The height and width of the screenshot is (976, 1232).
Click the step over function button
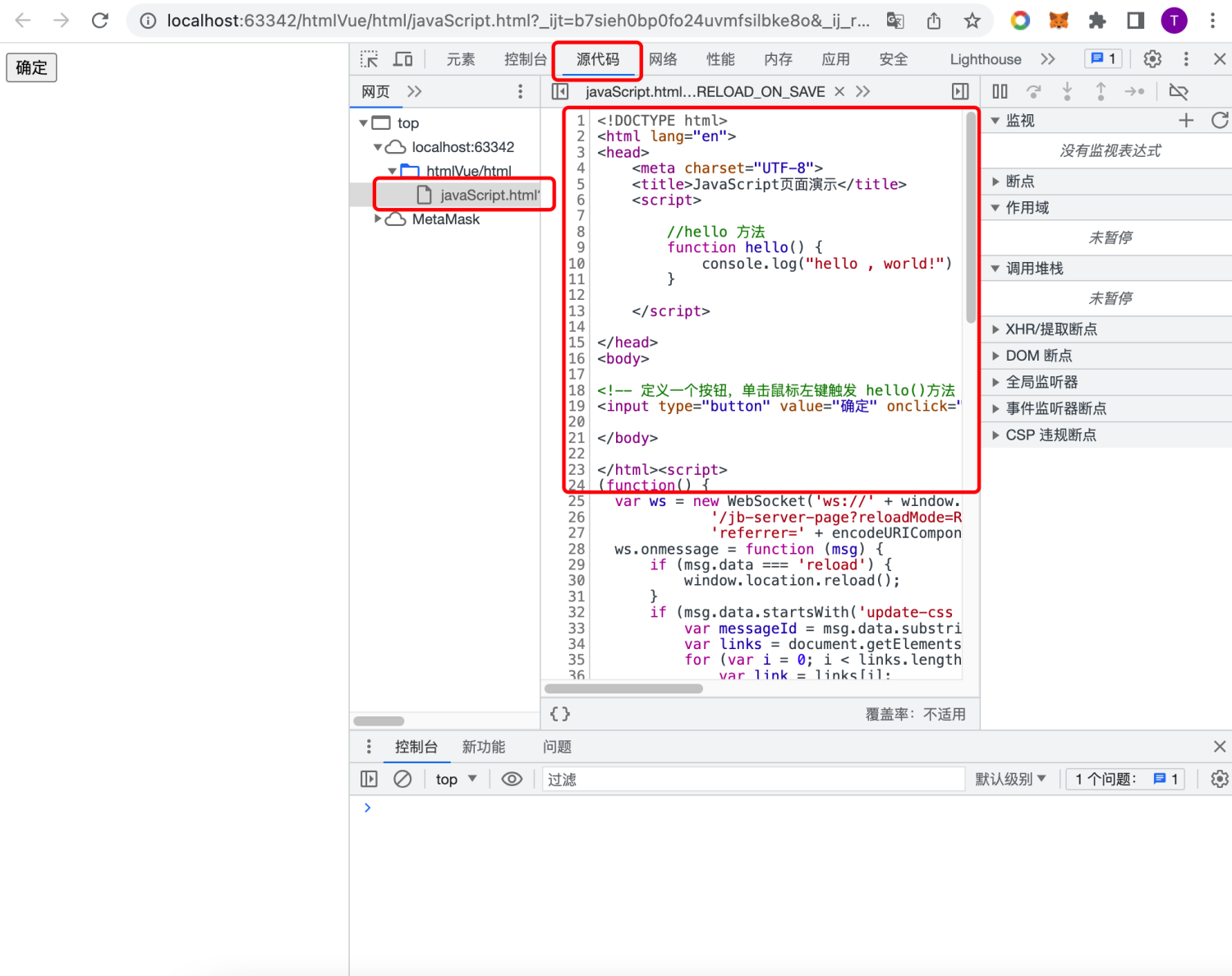pos(1034,91)
